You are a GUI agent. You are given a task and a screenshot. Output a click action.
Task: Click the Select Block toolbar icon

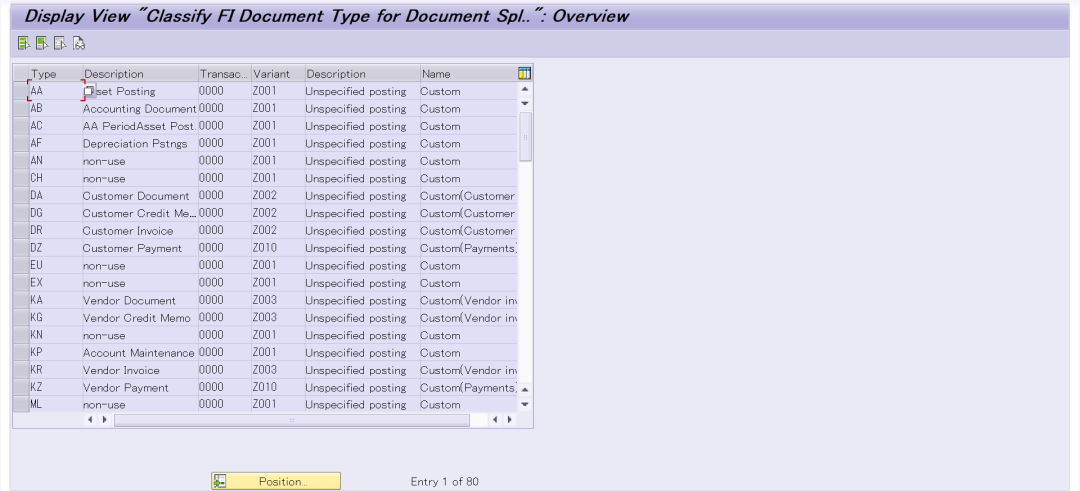pyautogui.click(x=42, y=43)
